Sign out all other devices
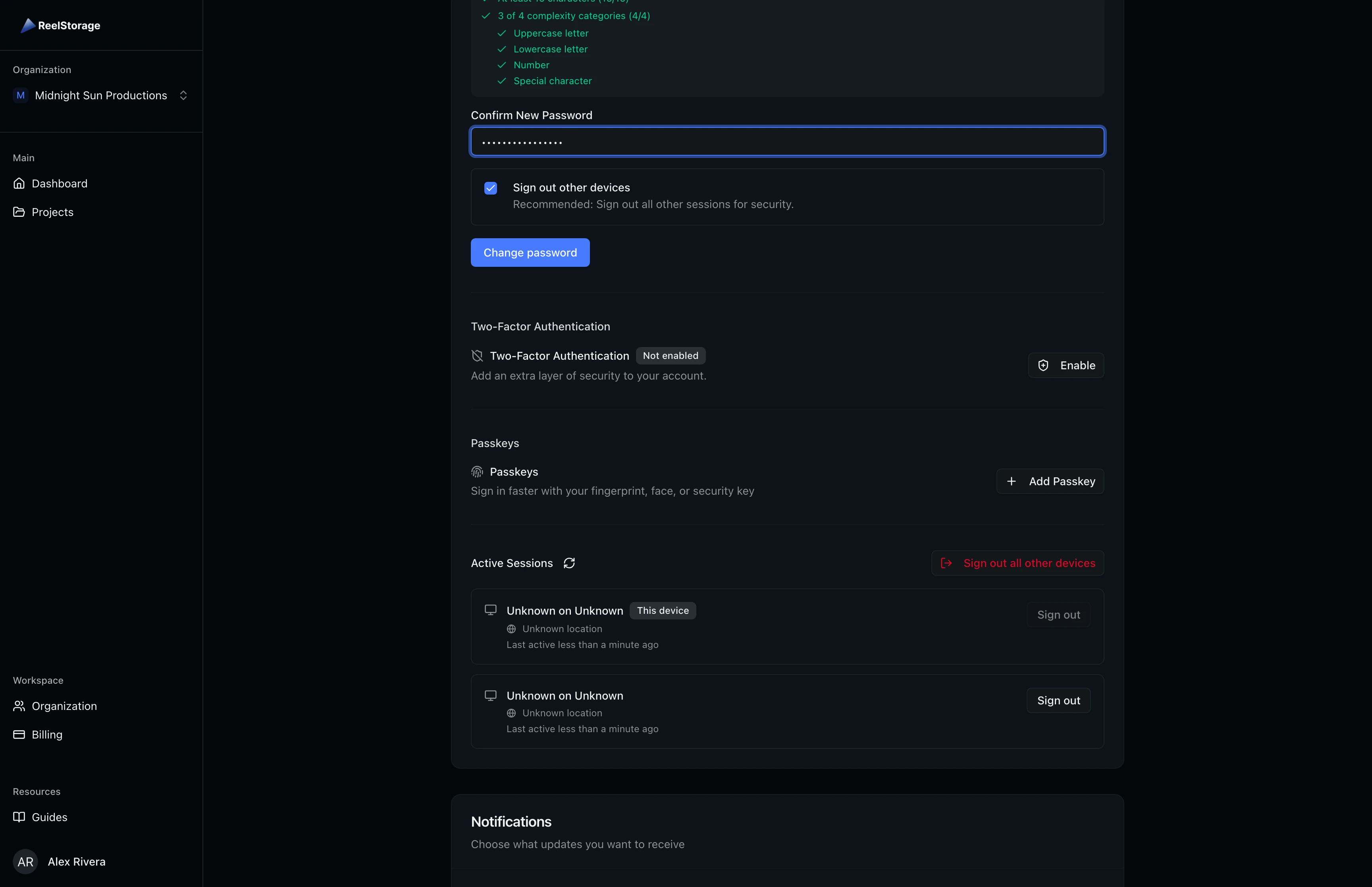1372x887 pixels. coord(1017,563)
